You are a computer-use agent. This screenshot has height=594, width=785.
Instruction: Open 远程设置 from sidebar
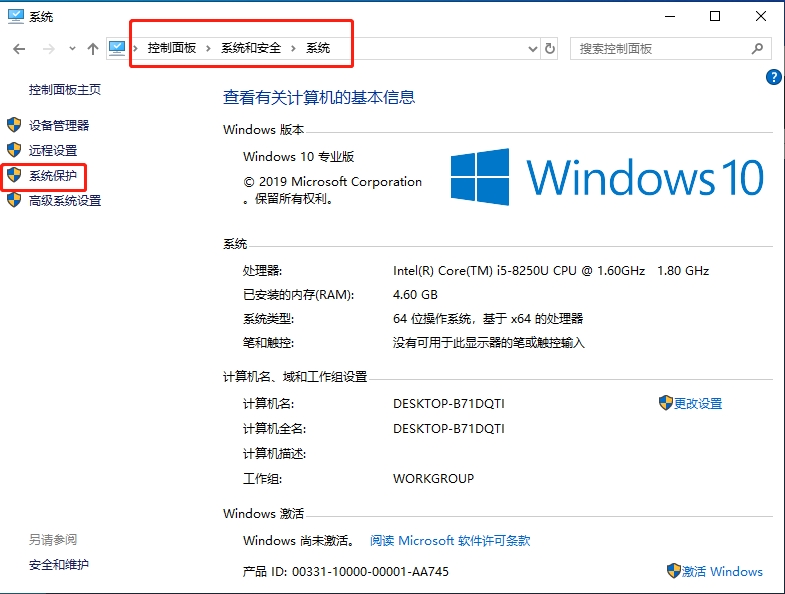pyautogui.click(x=53, y=150)
